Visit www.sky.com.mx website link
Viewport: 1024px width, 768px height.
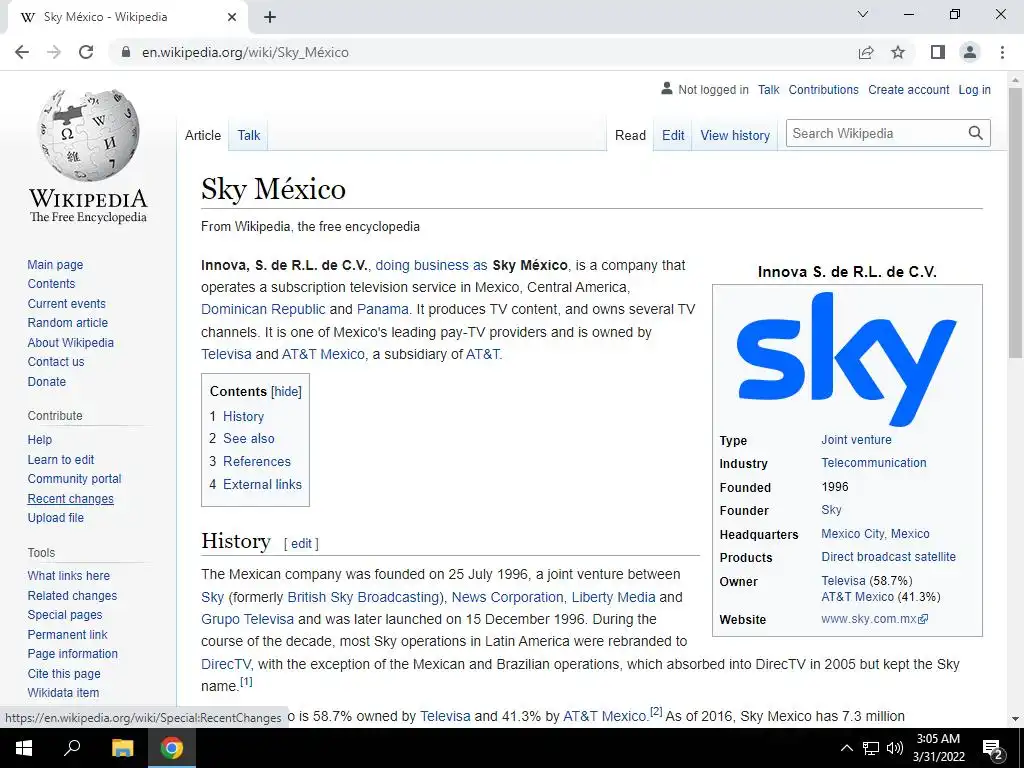pos(874,618)
